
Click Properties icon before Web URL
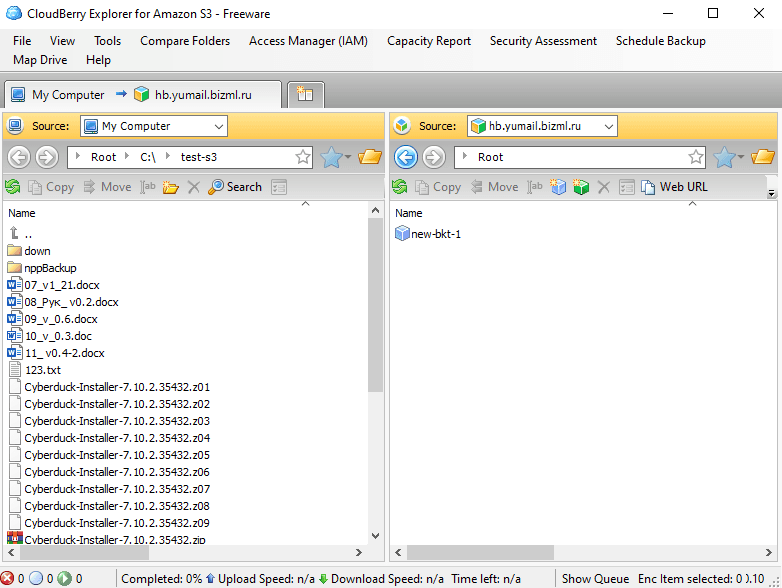coord(626,188)
